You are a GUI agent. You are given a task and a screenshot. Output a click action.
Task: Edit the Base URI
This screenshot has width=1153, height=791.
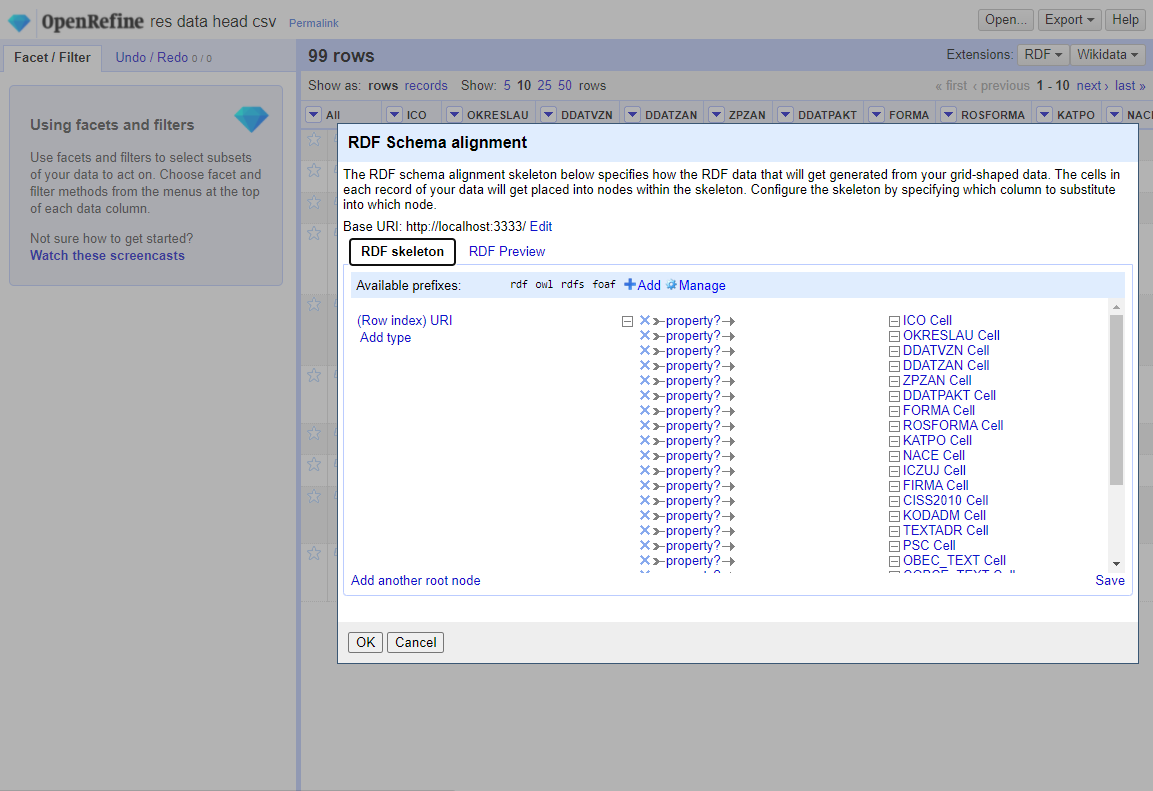[540, 226]
